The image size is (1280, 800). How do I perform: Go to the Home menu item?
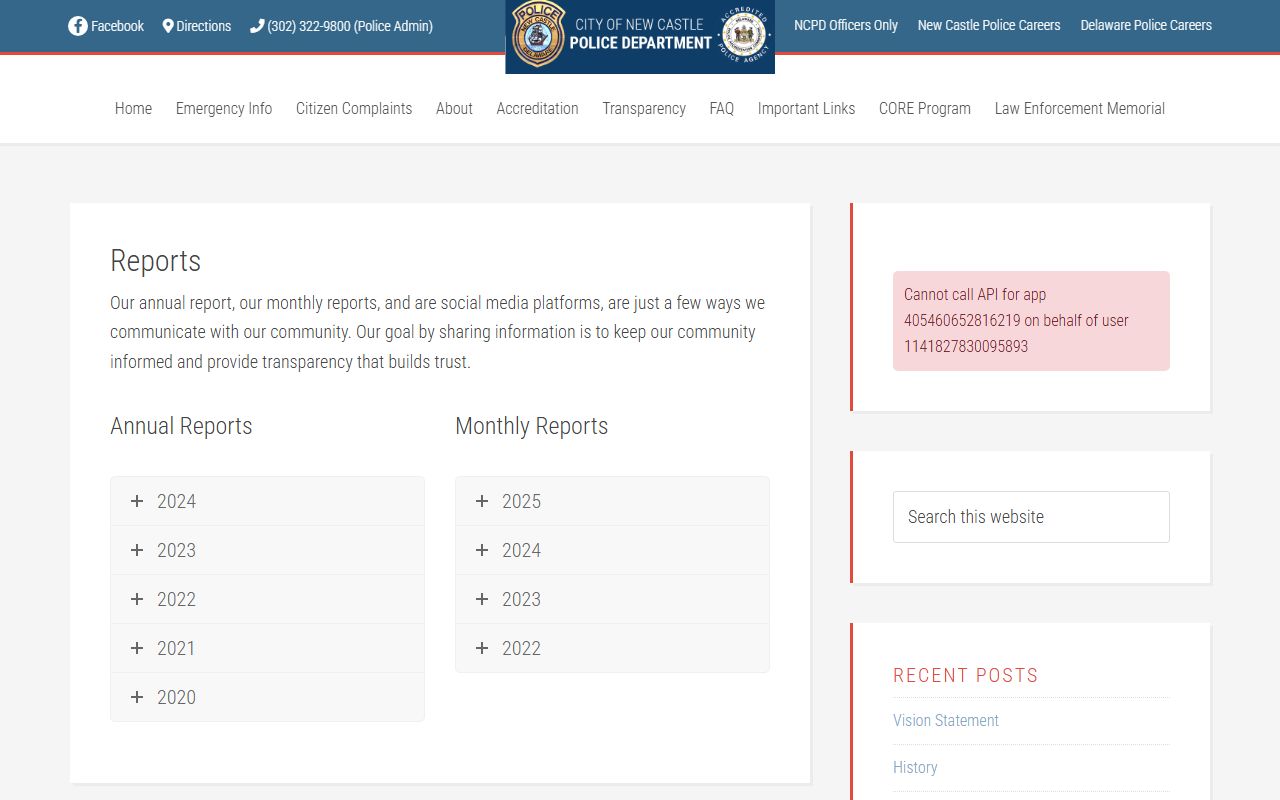[x=134, y=108]
